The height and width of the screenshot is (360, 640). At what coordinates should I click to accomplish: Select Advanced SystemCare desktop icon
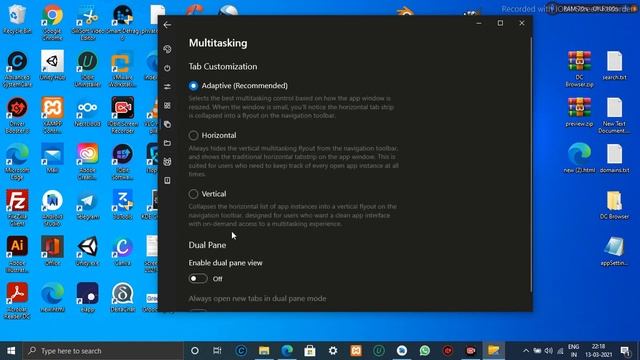pos(17,69)
